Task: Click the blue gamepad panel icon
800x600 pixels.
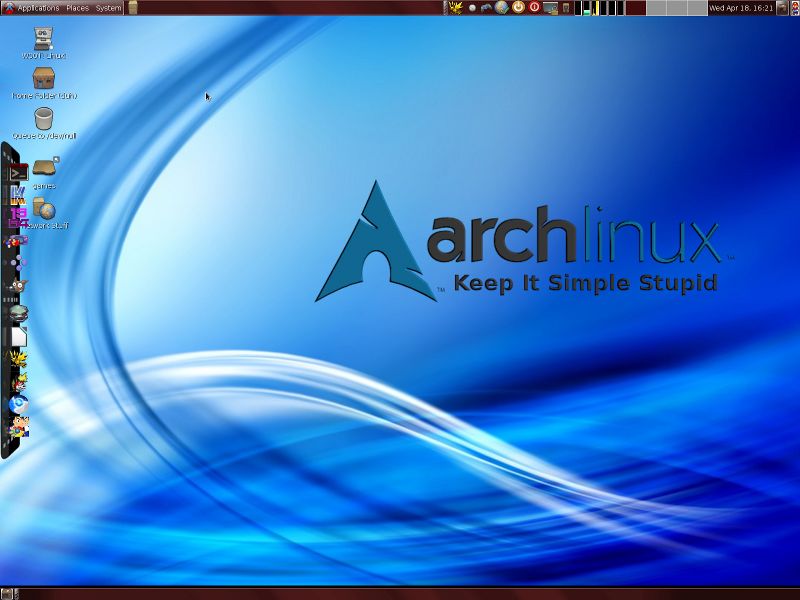Action: coord(486,8)
